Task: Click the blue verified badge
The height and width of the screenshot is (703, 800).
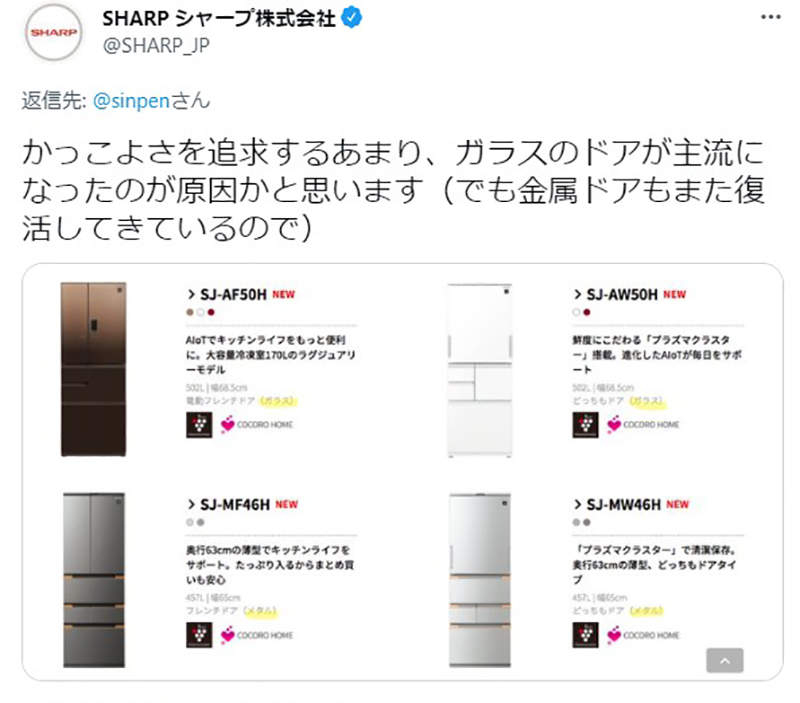Action: point(352,18)
